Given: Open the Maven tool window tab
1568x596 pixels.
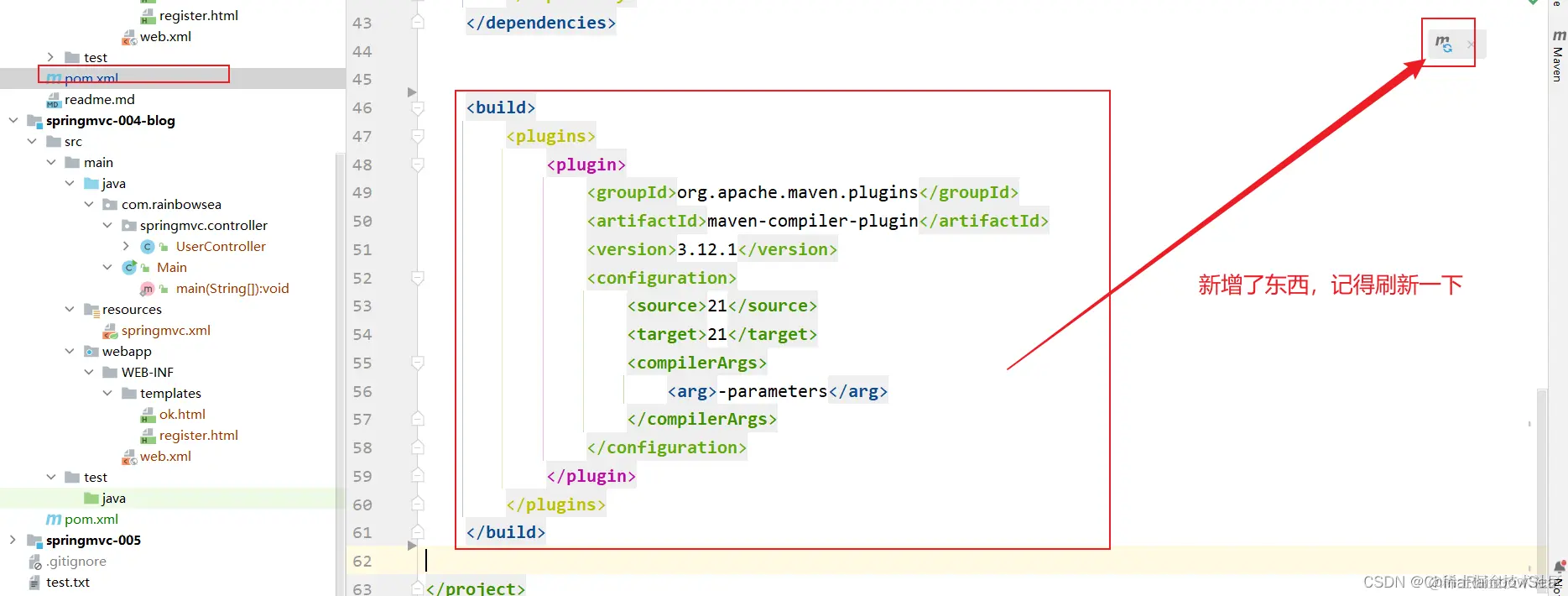Looking at the screenshot, I should point(1559,55).
